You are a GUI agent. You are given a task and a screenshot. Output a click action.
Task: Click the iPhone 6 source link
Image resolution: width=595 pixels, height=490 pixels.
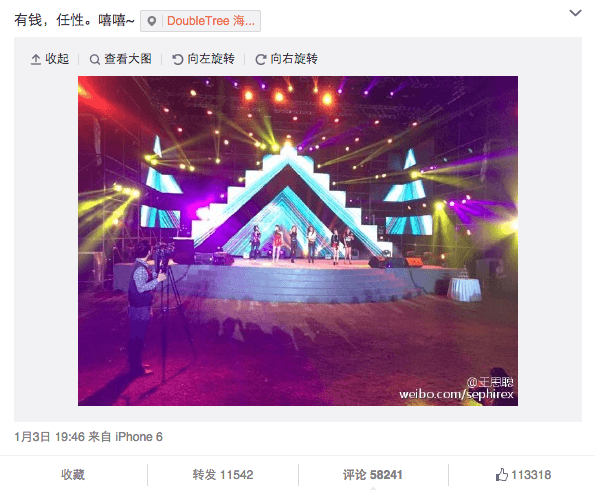point(139,437)
